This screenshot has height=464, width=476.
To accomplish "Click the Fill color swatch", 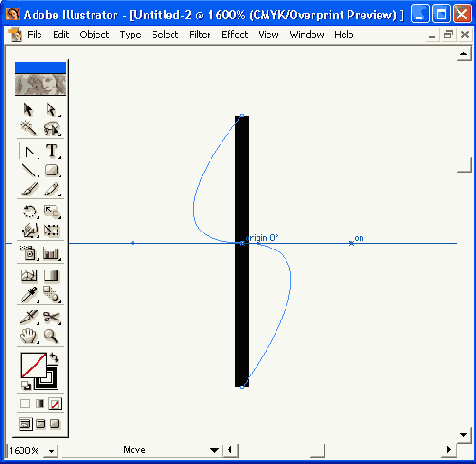I will pyautogui.click(x=33, y=365).
